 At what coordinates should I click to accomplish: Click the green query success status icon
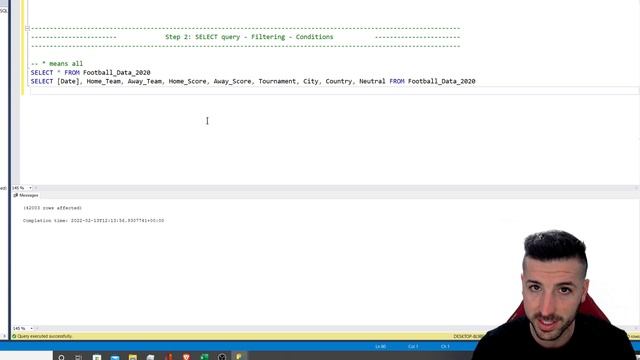pos(14,336)
